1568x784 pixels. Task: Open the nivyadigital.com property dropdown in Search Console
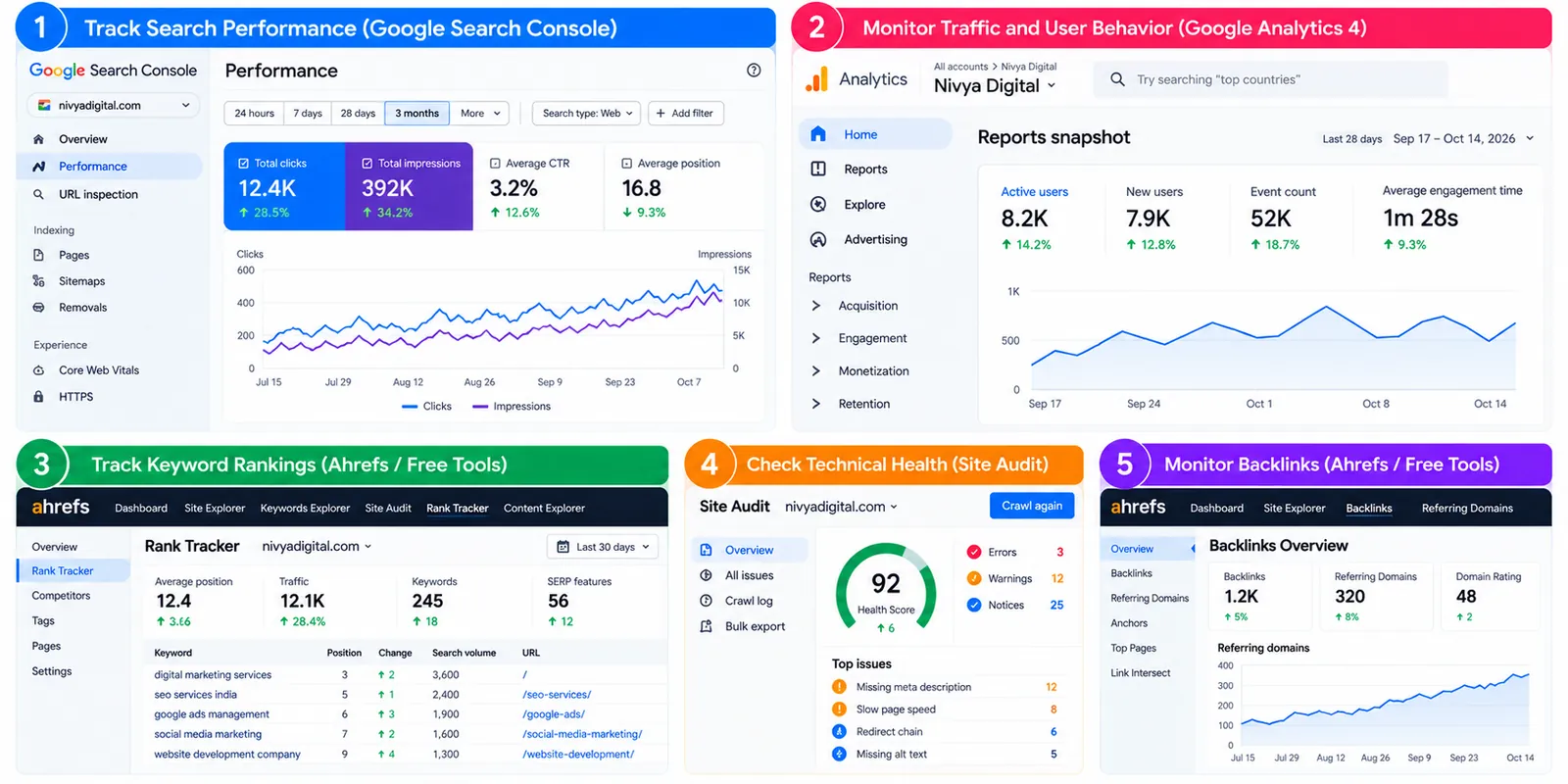click(x=113, y=105)
